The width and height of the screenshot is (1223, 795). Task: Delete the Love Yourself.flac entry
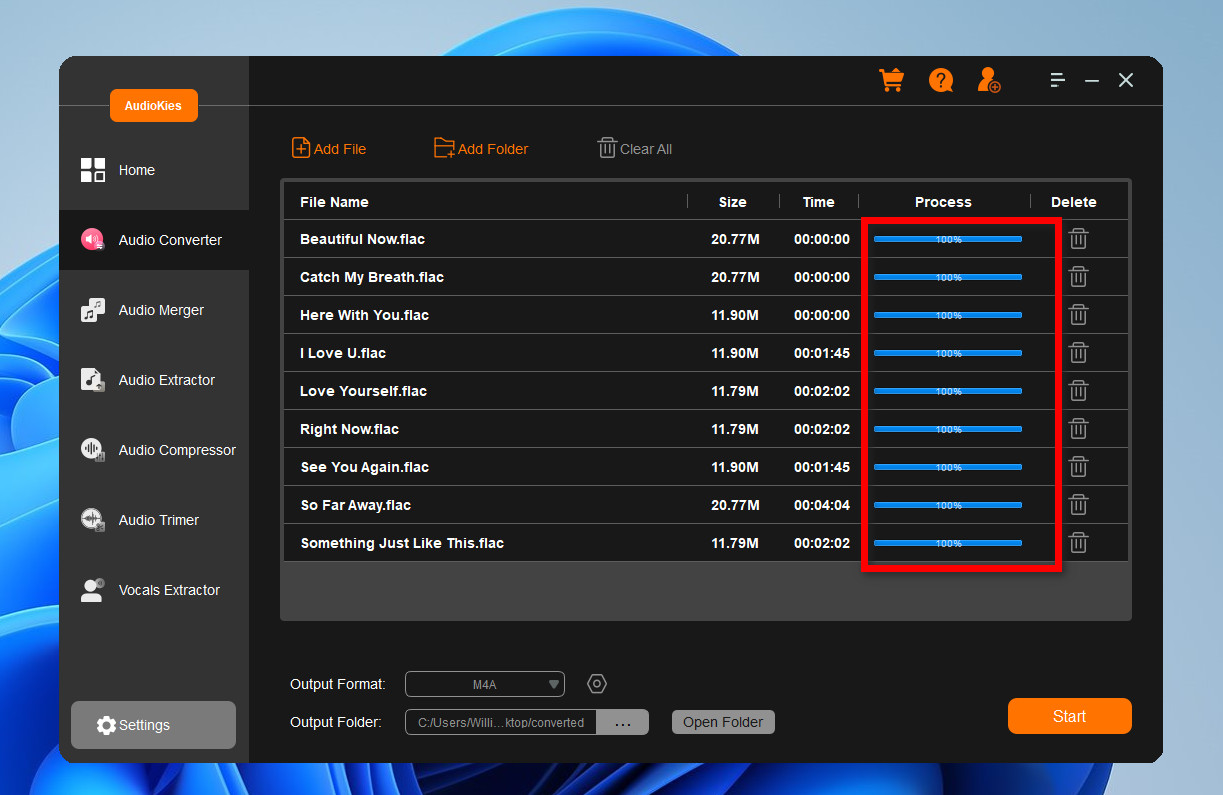point(1078,391)
